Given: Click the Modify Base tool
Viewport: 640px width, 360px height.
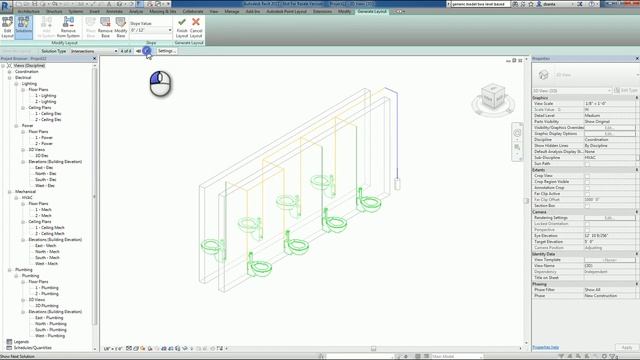Looking at the screenshot, I should pos(120,27).
